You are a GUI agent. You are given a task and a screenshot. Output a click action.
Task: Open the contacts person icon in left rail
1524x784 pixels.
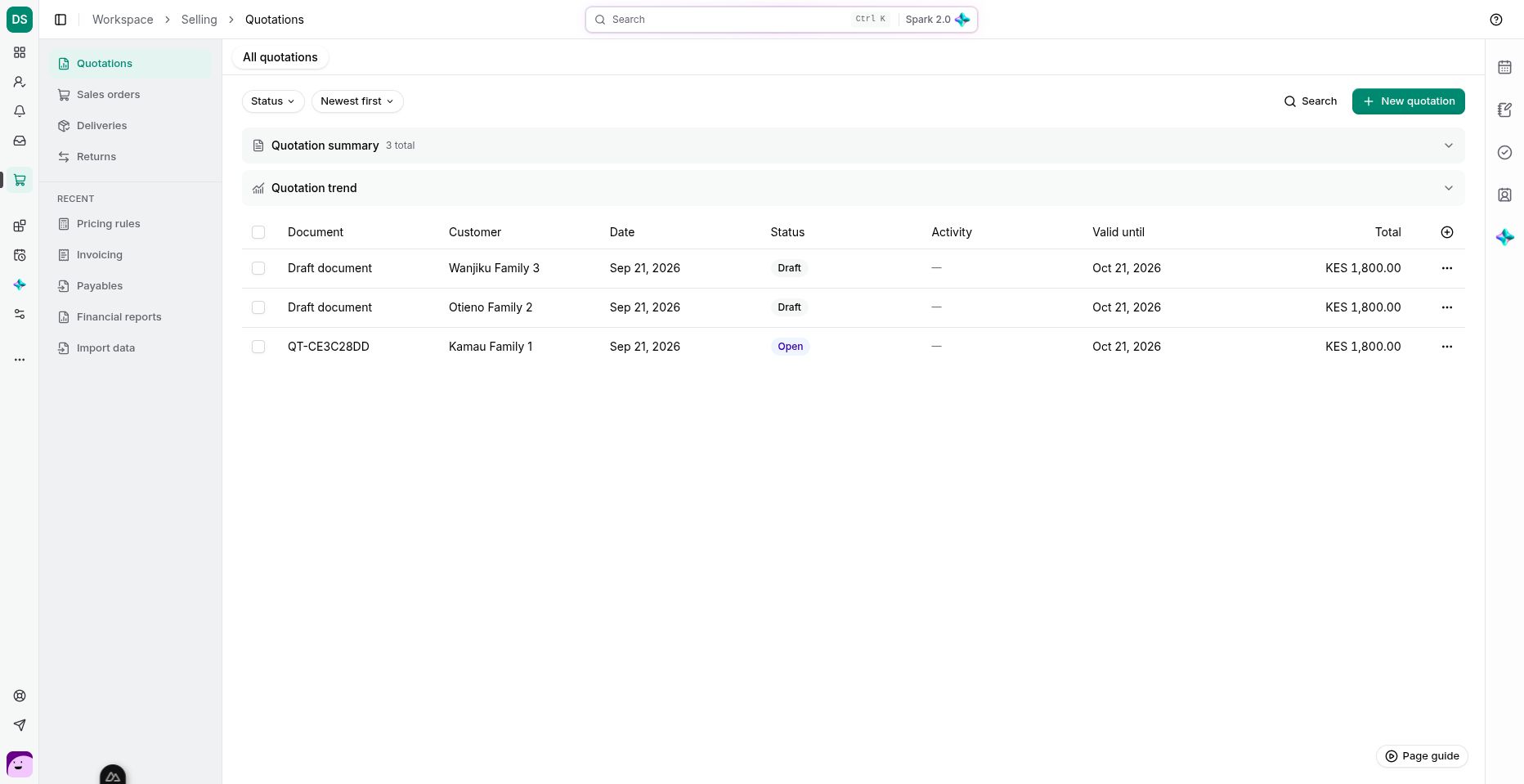(x=20, y=82)
